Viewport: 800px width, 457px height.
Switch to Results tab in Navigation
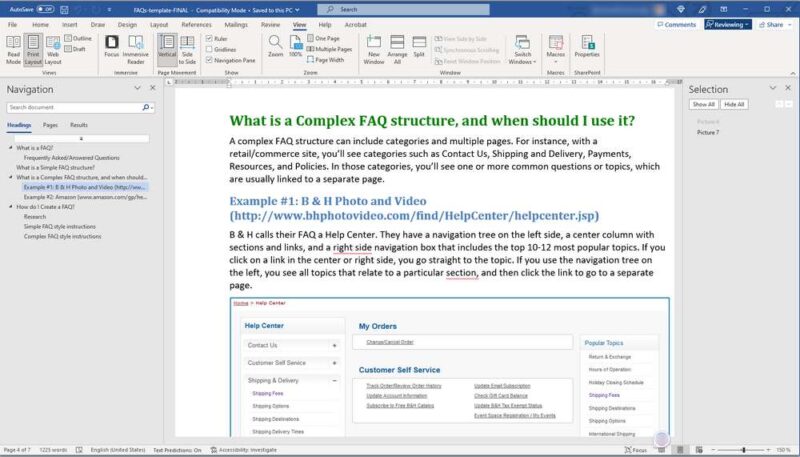79,125
